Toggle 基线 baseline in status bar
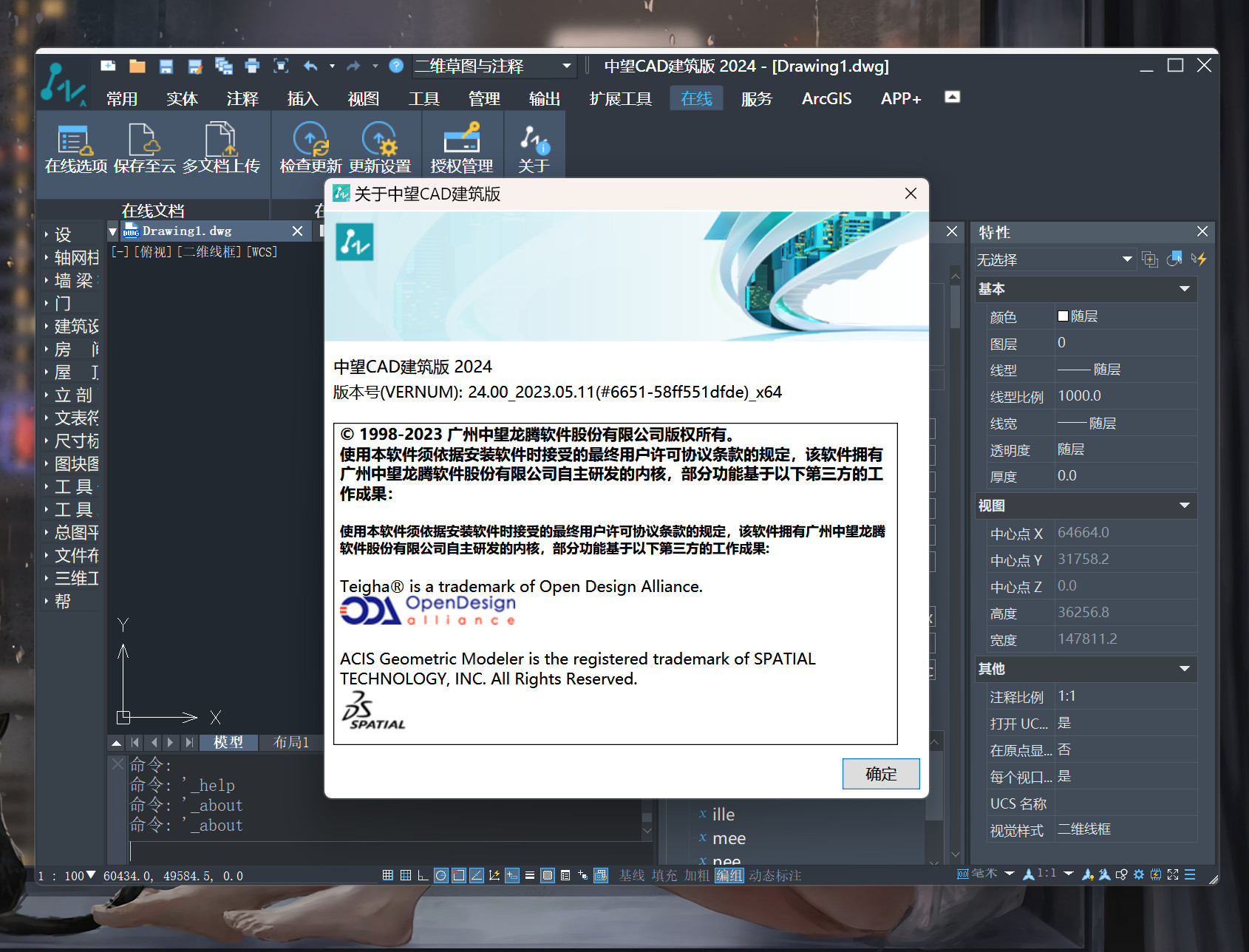 tap(632, 875)
